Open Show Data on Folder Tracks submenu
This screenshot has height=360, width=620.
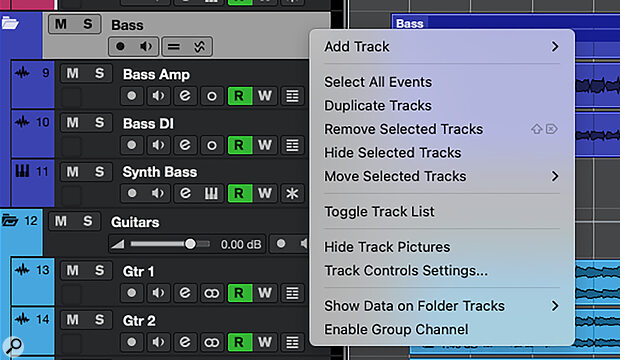tap(442, 306)
